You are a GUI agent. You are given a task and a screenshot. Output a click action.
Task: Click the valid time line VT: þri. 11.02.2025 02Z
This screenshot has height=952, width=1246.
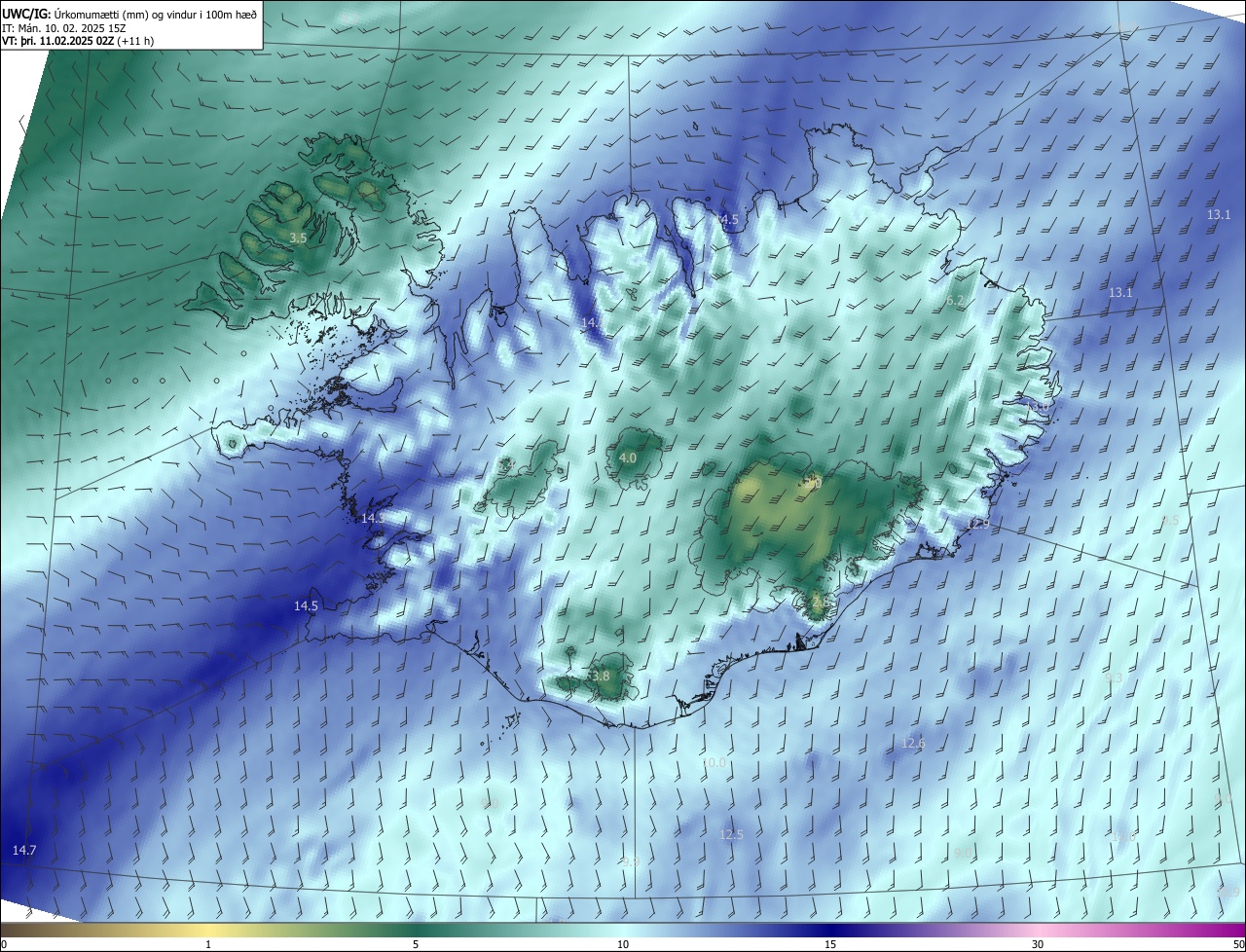click(x=78, y=41)
